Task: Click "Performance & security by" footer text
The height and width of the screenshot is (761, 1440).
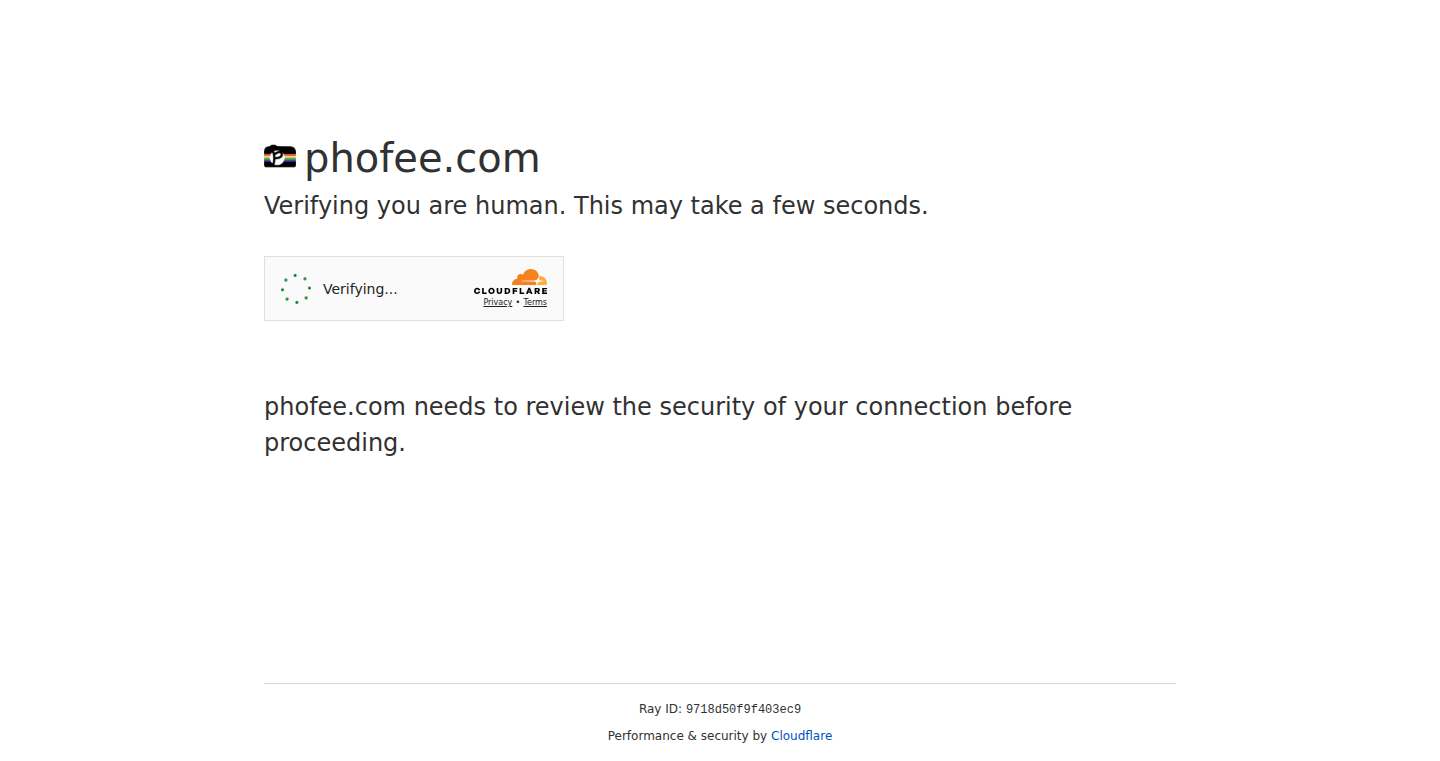Action: (x=687, y=736)
